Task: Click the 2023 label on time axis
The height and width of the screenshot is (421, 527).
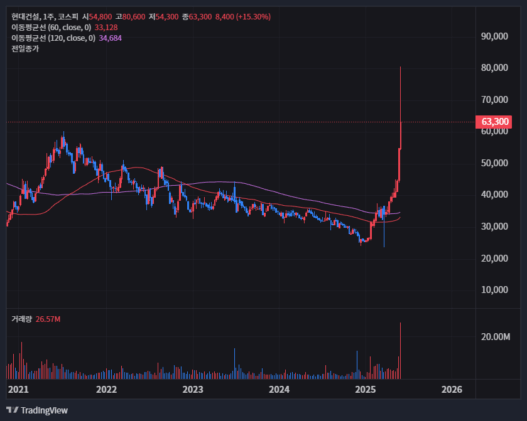Action: pyautogui.click(x=193, y=389)
